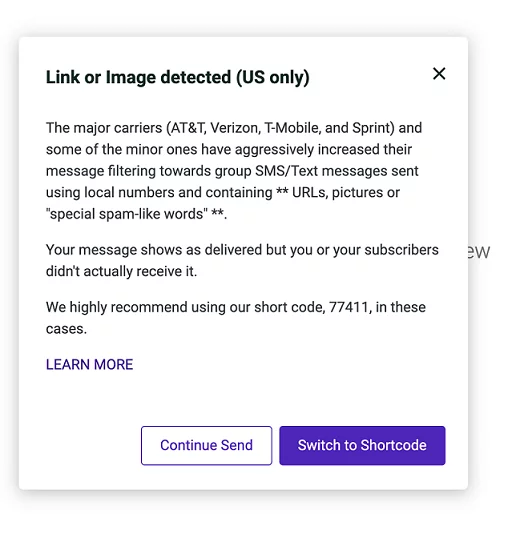This screenshot has width=512, height=538.
Task: Click the 'message filtering towards group' text
Action: [149, 171]
